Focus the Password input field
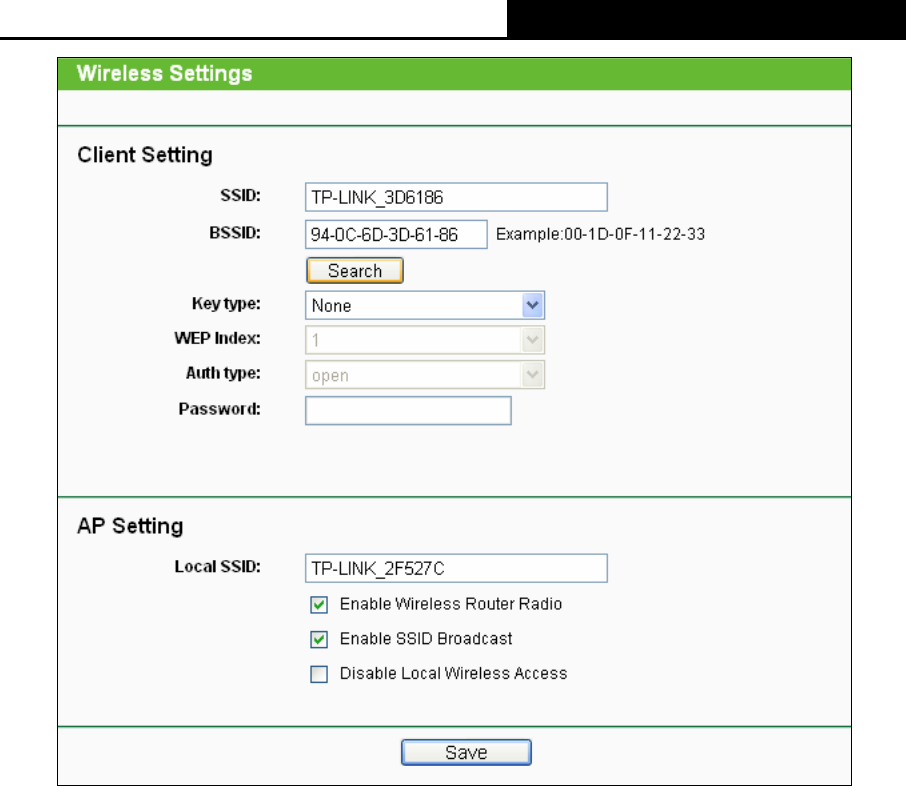The width and height of the screenshot is (906, 786). tap(408, 410)
